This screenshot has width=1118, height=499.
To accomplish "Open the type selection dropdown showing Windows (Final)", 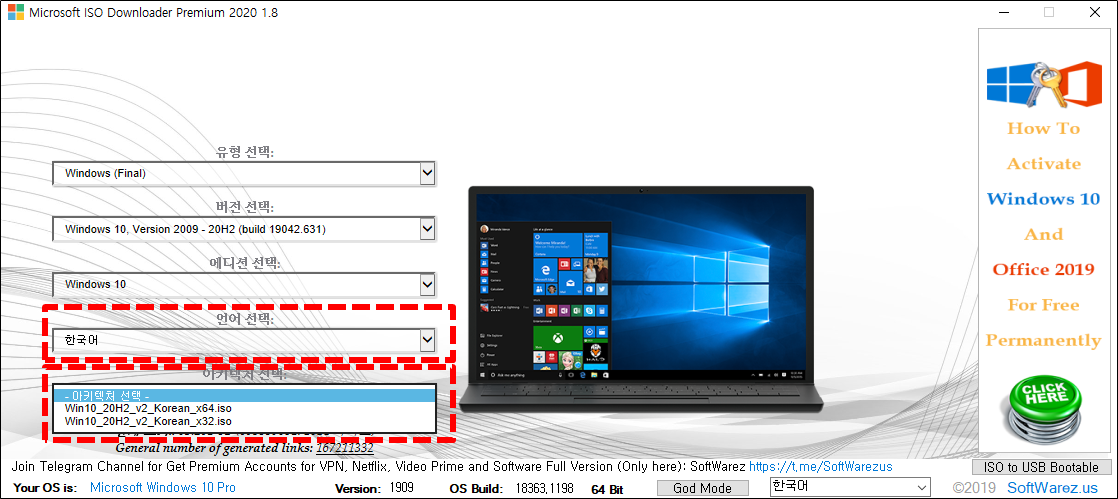I will [x=244, y=173].
